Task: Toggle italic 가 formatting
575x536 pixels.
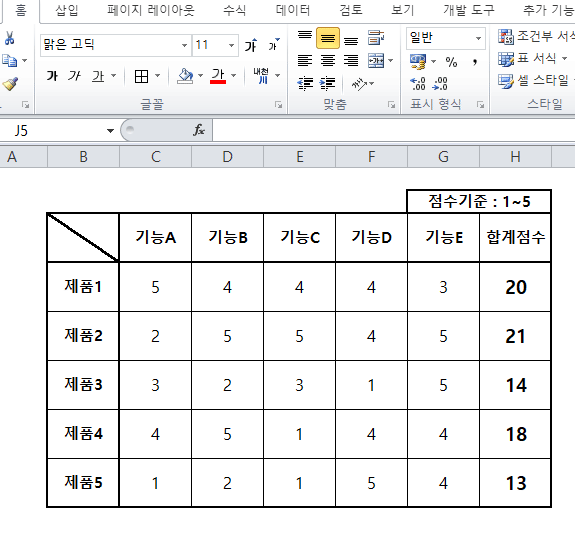Action: pyautogui.click(x=75, y=76)
